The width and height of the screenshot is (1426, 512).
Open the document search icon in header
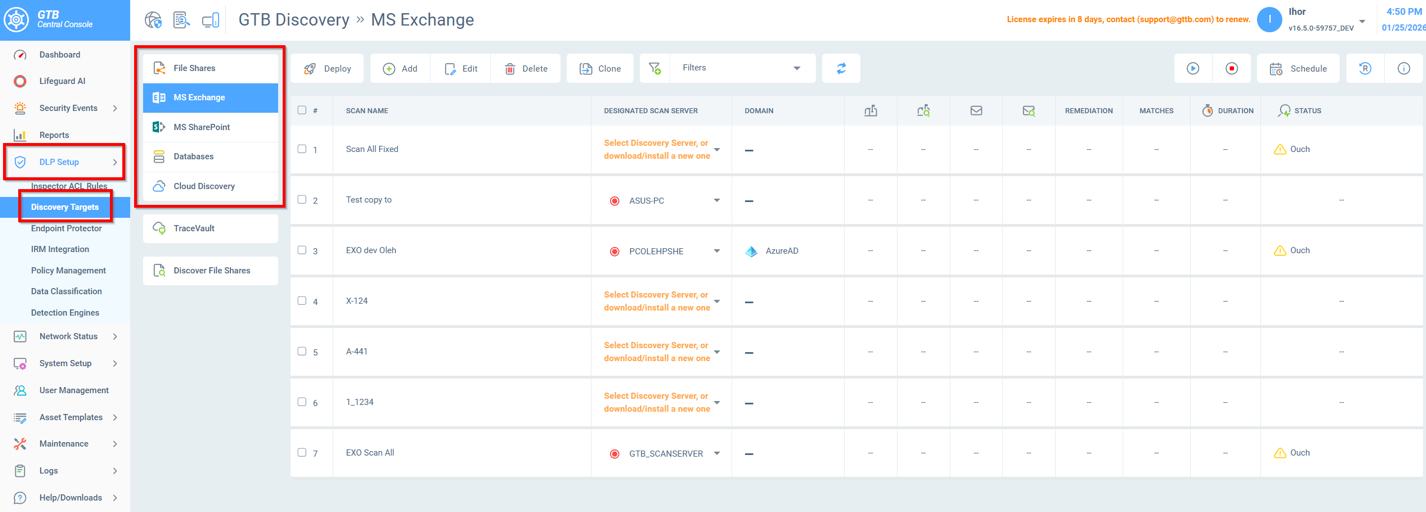tap(181, 20)
